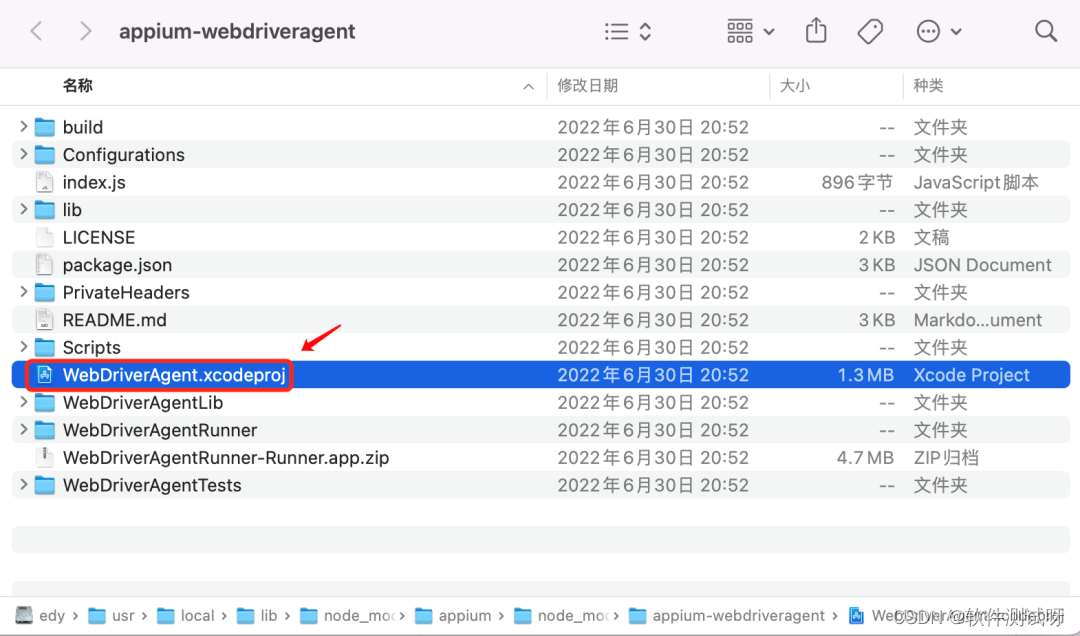Select the index.js file icon
The width and height of the screenshot is (1080, 636).
pos(45,182)
